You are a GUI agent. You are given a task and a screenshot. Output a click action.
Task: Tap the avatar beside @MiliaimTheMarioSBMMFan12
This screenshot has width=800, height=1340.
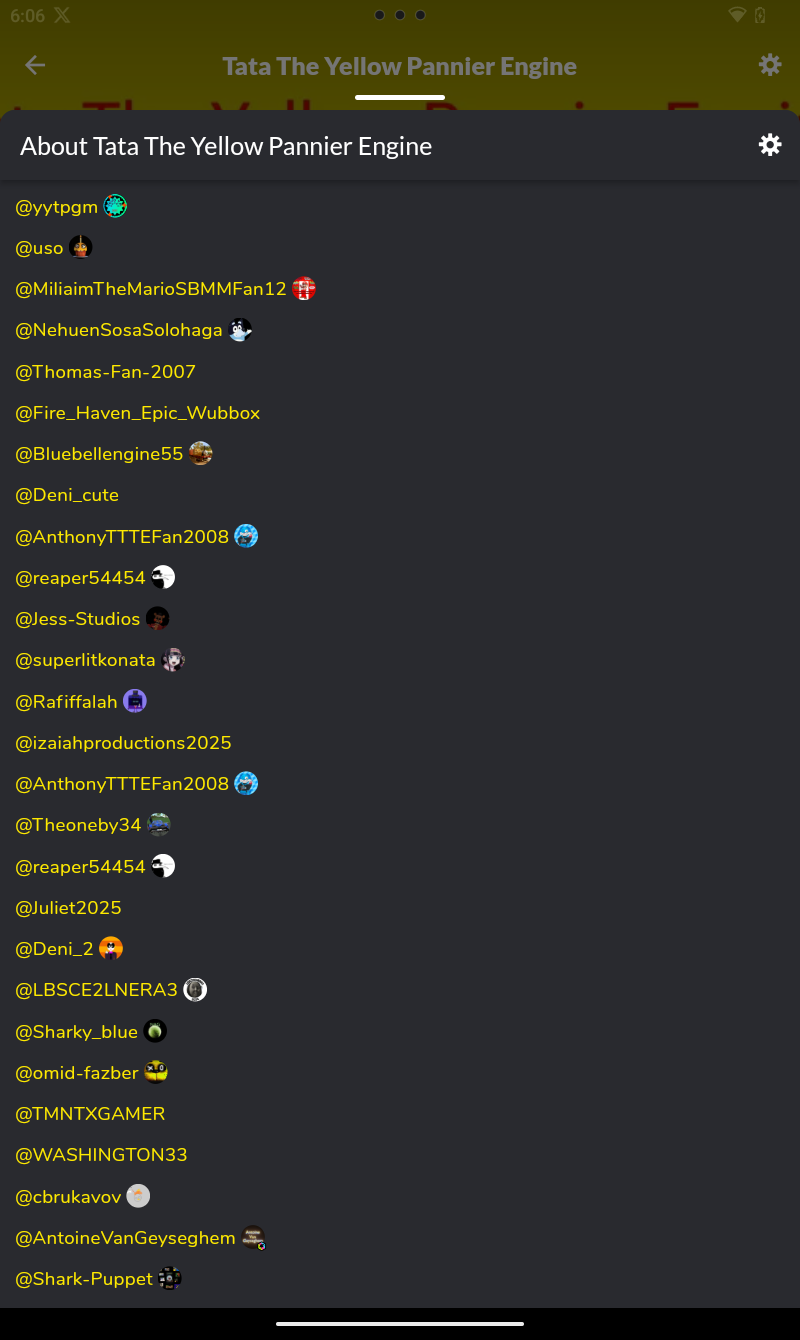[x=304, y=289]
